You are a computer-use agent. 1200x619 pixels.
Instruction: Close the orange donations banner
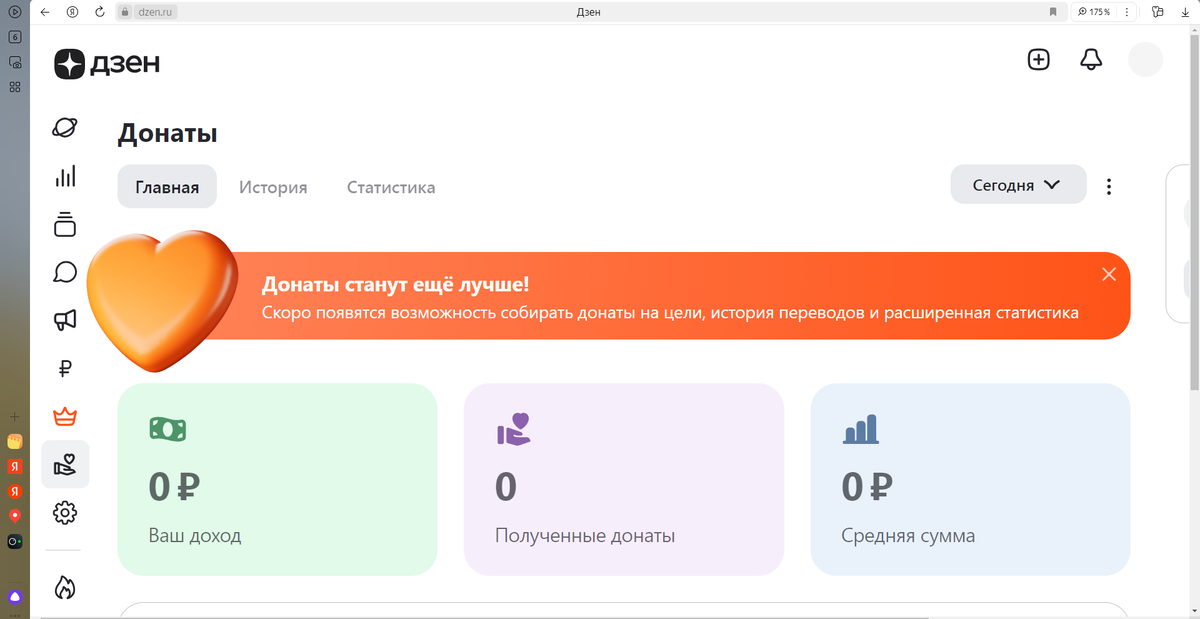(1108, 274)
